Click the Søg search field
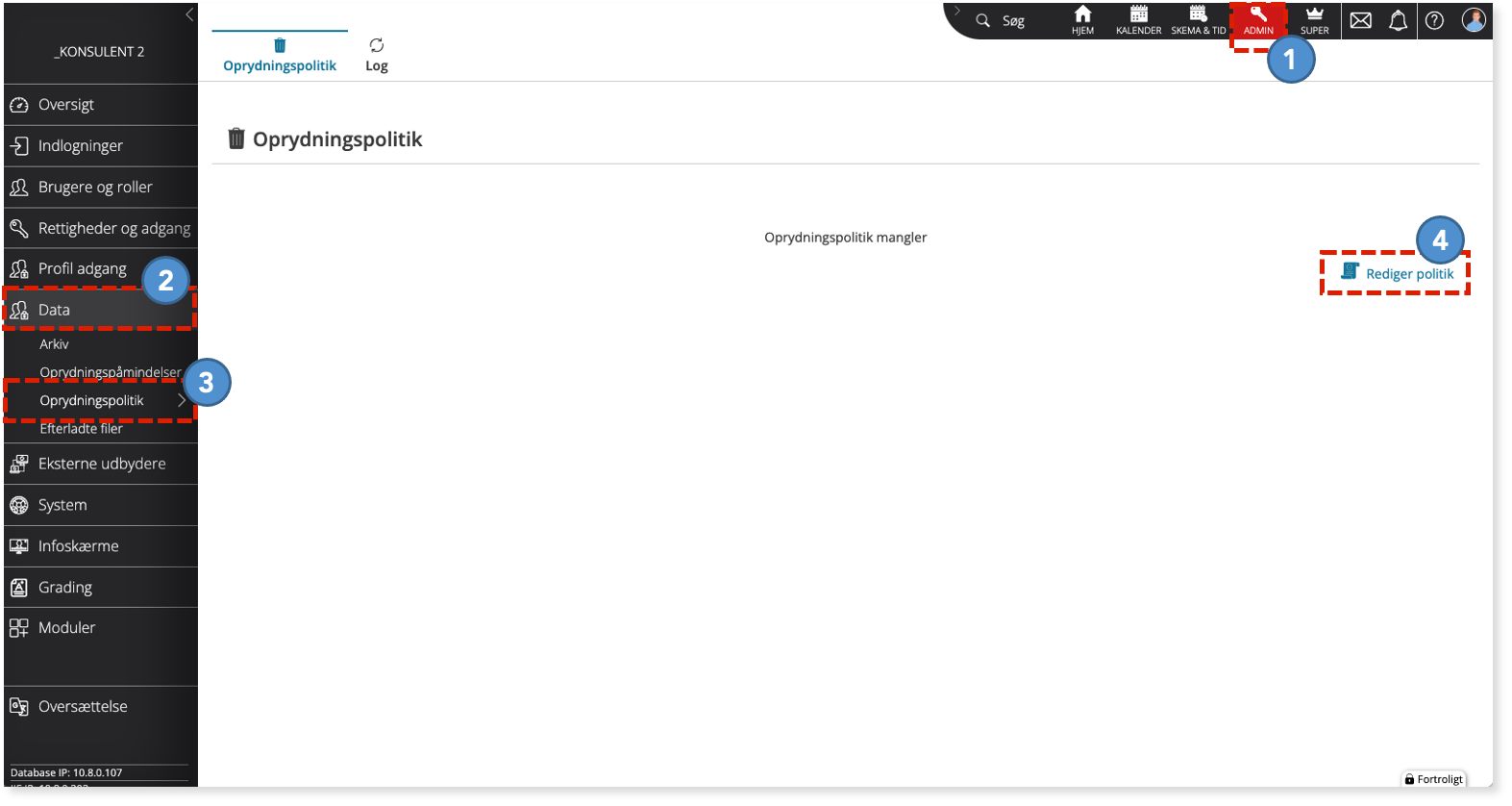 tap(1003, 20)
